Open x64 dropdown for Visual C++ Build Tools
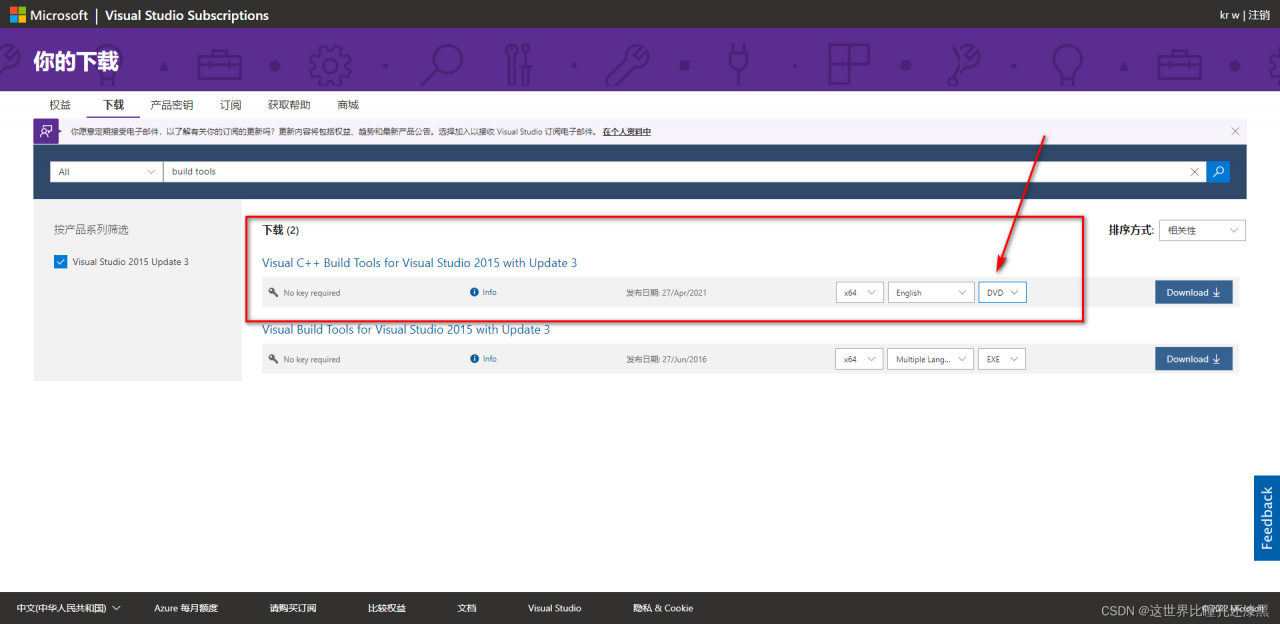 coord(859,292)
